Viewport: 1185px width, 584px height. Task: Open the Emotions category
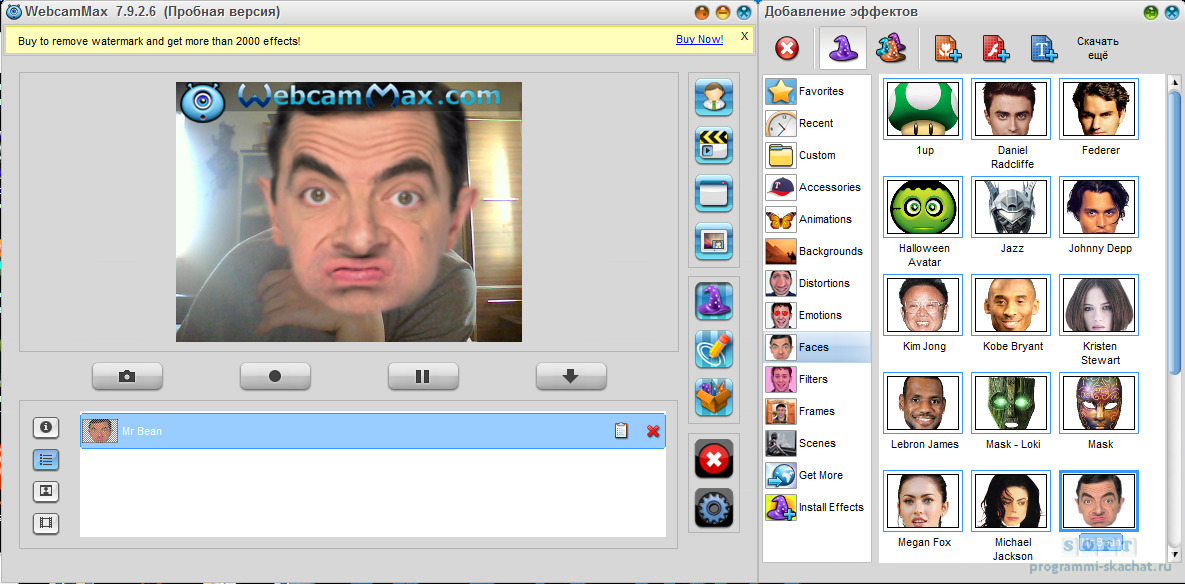coord(818,315)
